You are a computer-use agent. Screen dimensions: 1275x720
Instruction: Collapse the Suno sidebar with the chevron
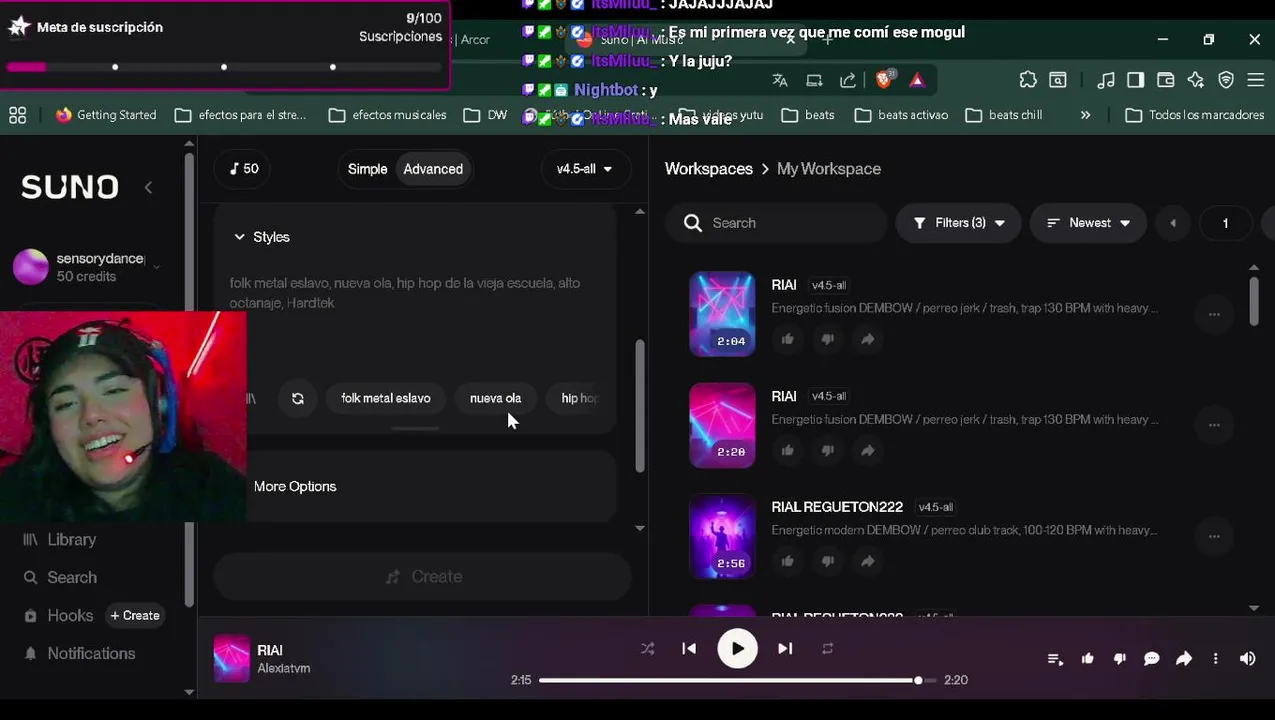click(148, 187)
